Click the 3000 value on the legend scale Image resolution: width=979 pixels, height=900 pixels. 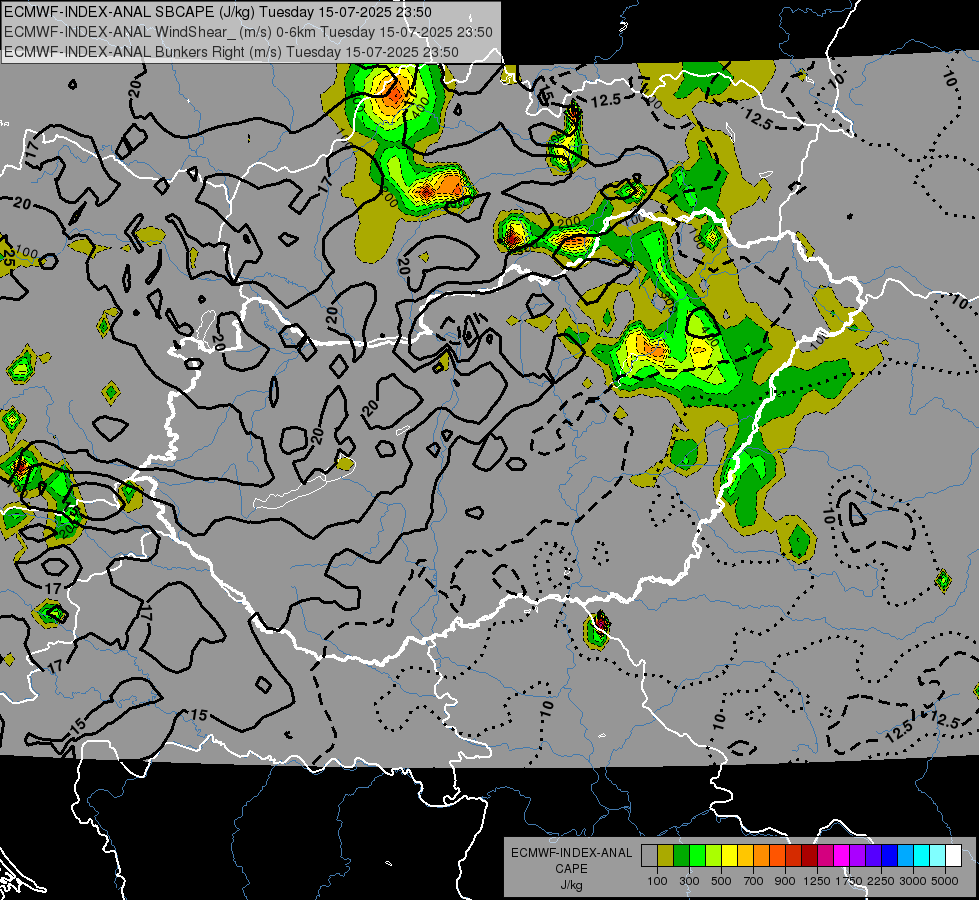(x=913, y=881)
